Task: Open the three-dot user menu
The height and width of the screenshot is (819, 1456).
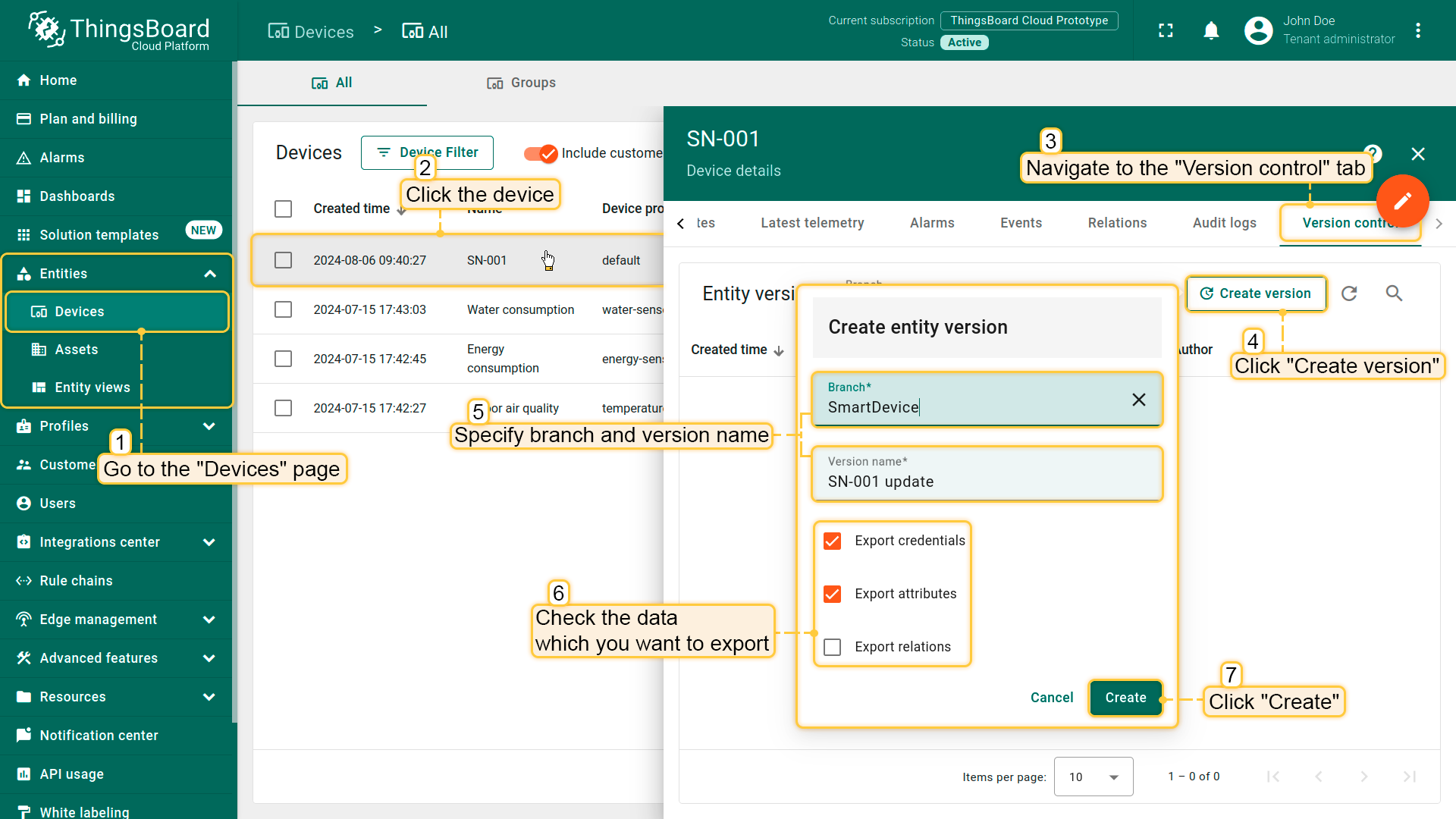Action: [1417, 30]
